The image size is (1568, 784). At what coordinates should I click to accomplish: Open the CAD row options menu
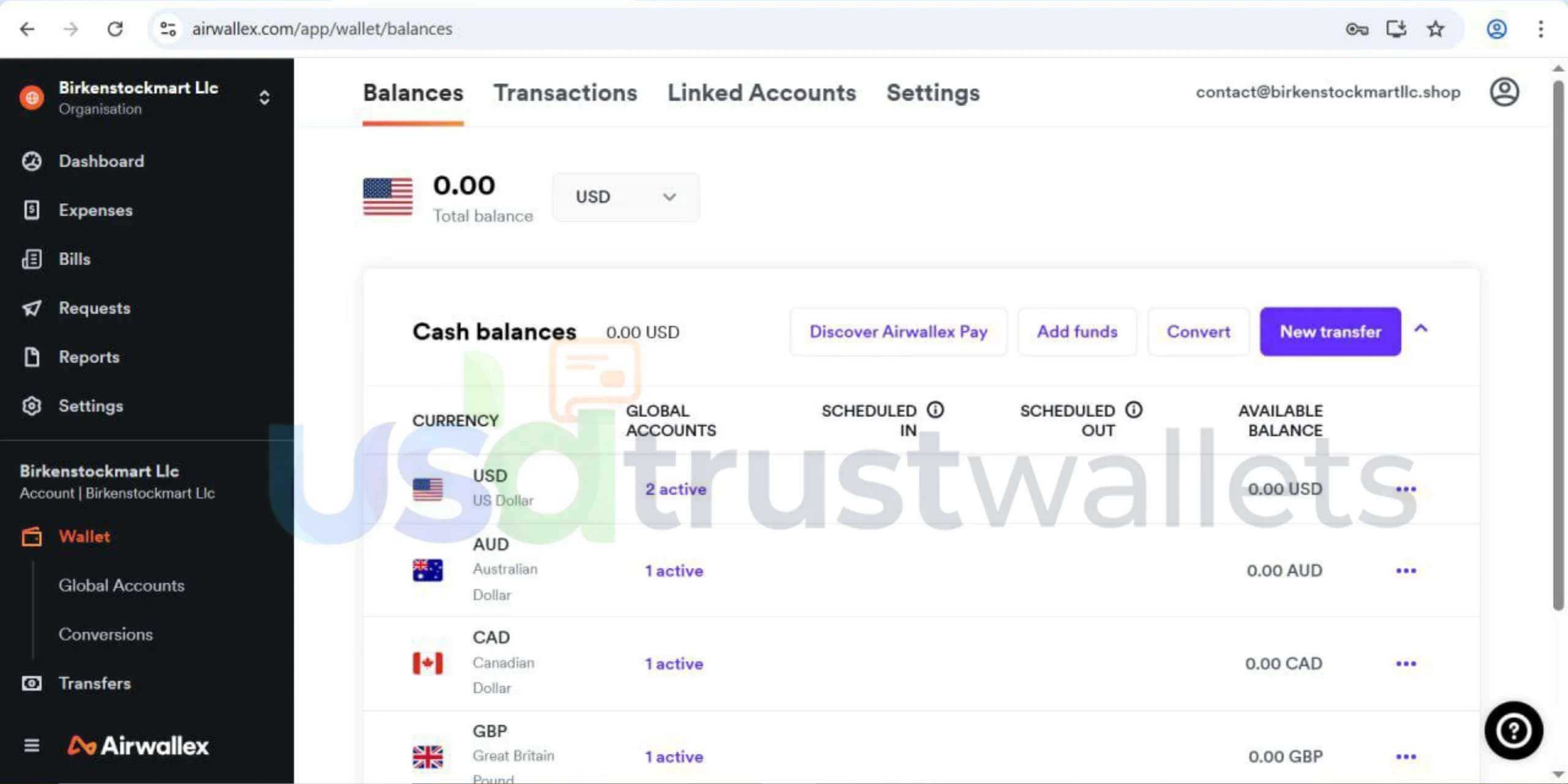(1406, 663)
